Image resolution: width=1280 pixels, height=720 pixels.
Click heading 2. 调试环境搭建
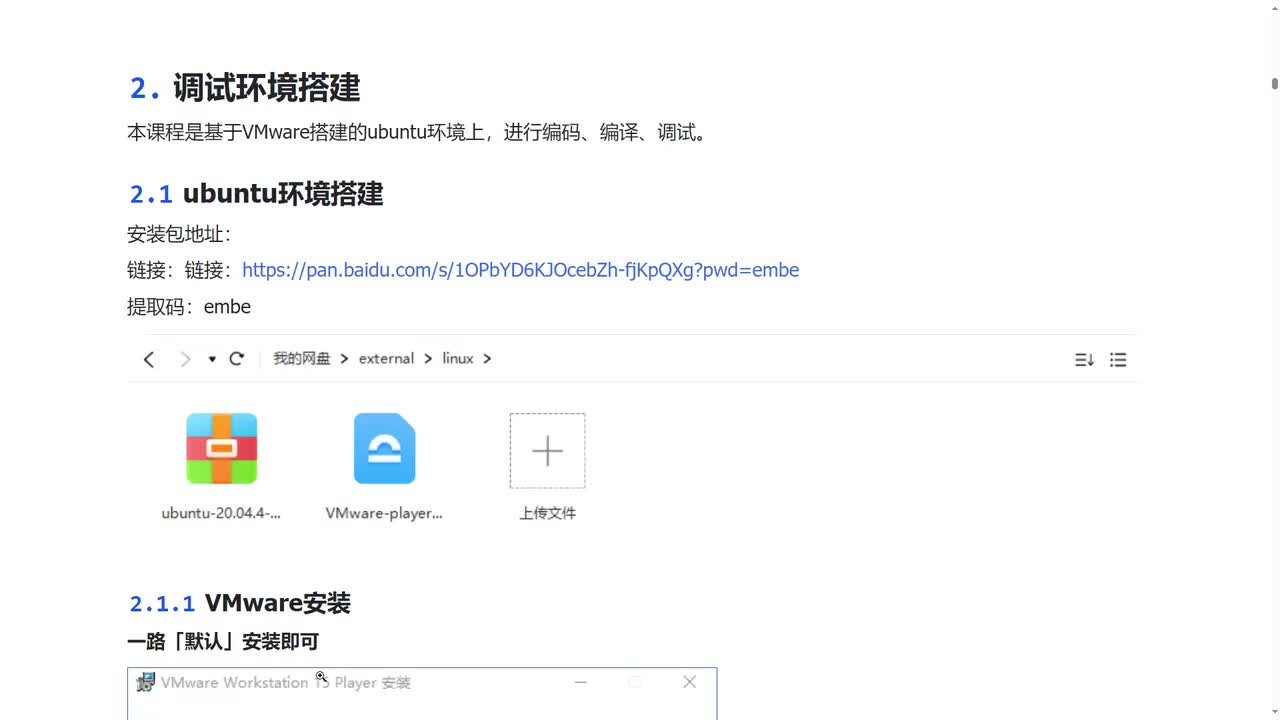(x=245, y=88)
